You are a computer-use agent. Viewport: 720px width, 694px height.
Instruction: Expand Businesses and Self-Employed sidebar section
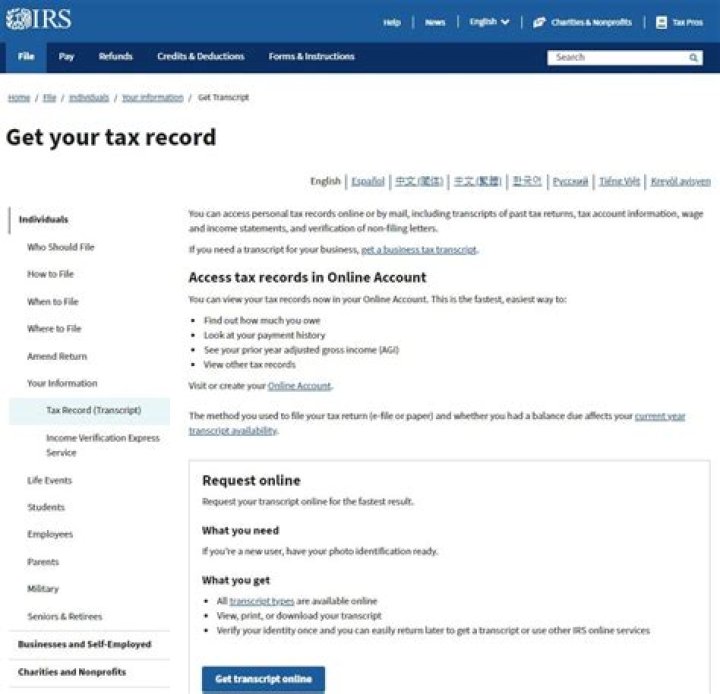pos(84,645)
